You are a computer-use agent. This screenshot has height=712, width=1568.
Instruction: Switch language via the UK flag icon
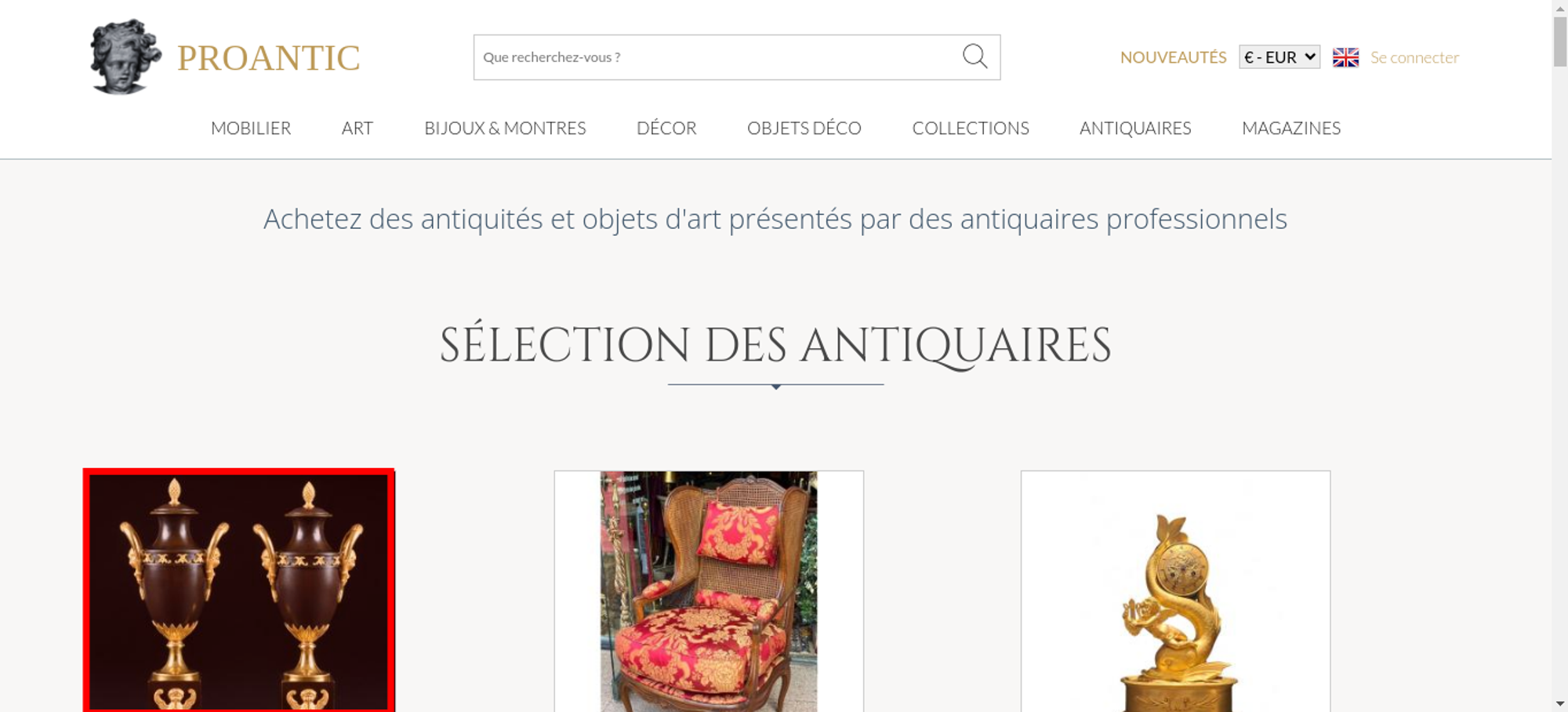coord(1345,57)
